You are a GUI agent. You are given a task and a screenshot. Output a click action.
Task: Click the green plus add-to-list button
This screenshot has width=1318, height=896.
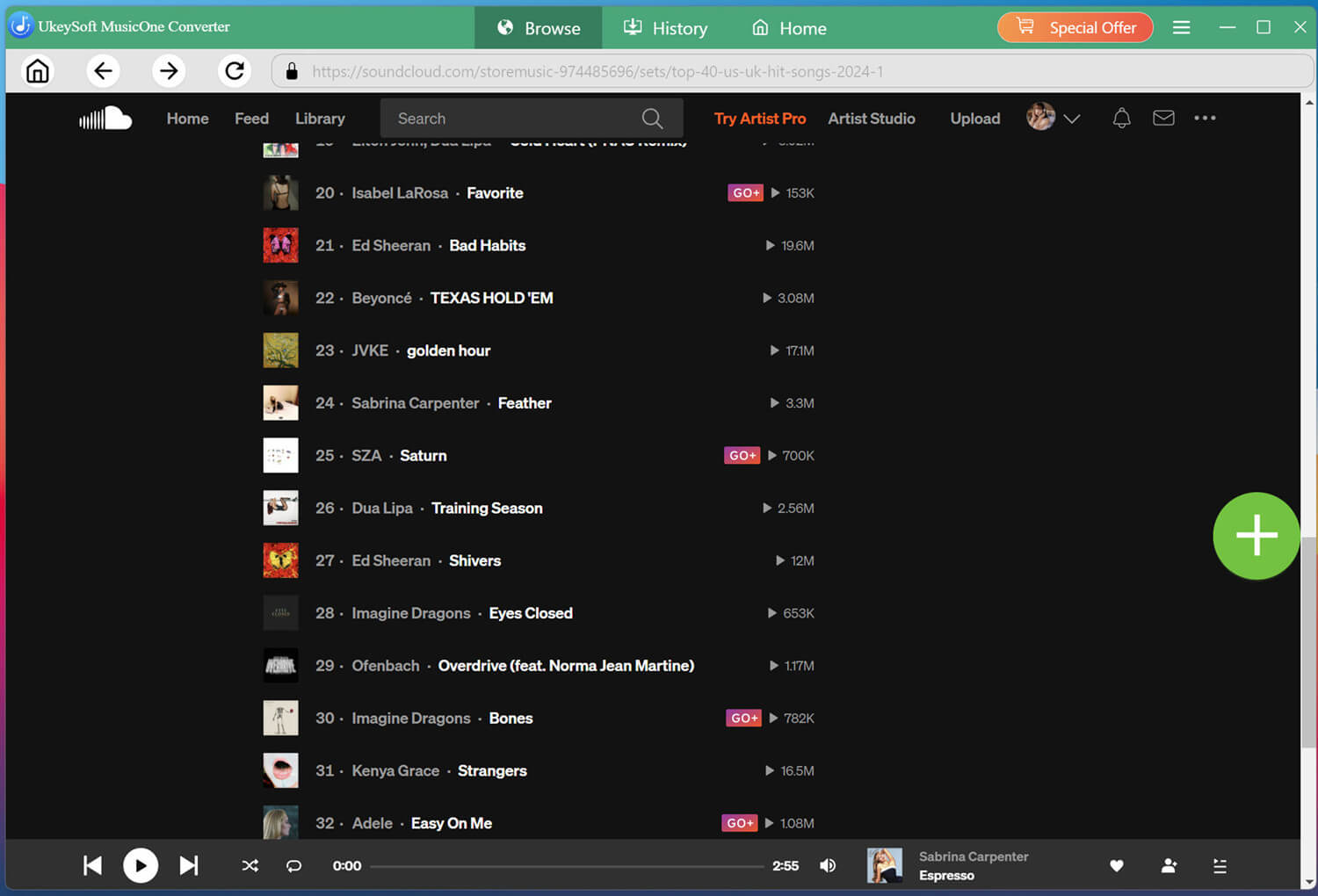[x=1256, y=536]
